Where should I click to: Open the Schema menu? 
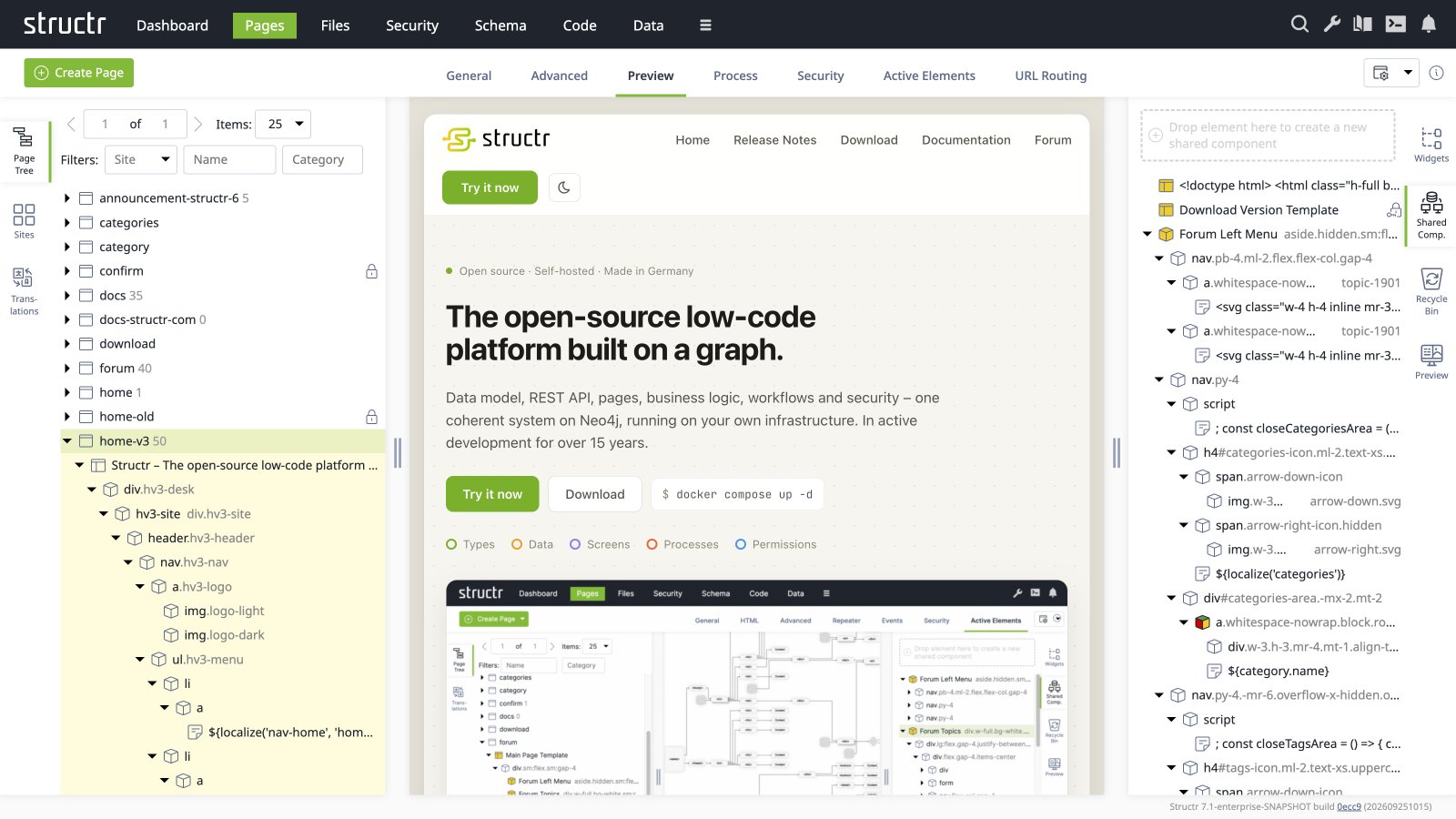pos(500,25)
